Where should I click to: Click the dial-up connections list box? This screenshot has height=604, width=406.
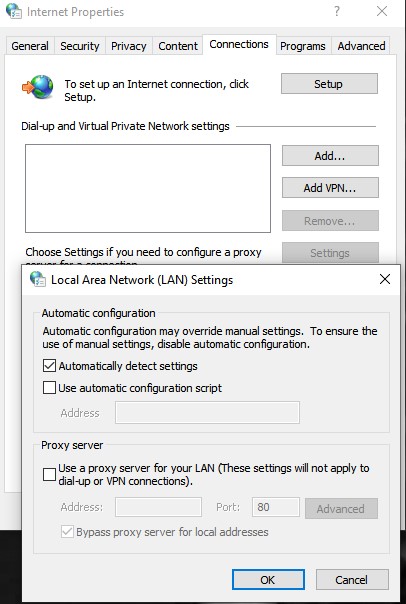point(148,188)
